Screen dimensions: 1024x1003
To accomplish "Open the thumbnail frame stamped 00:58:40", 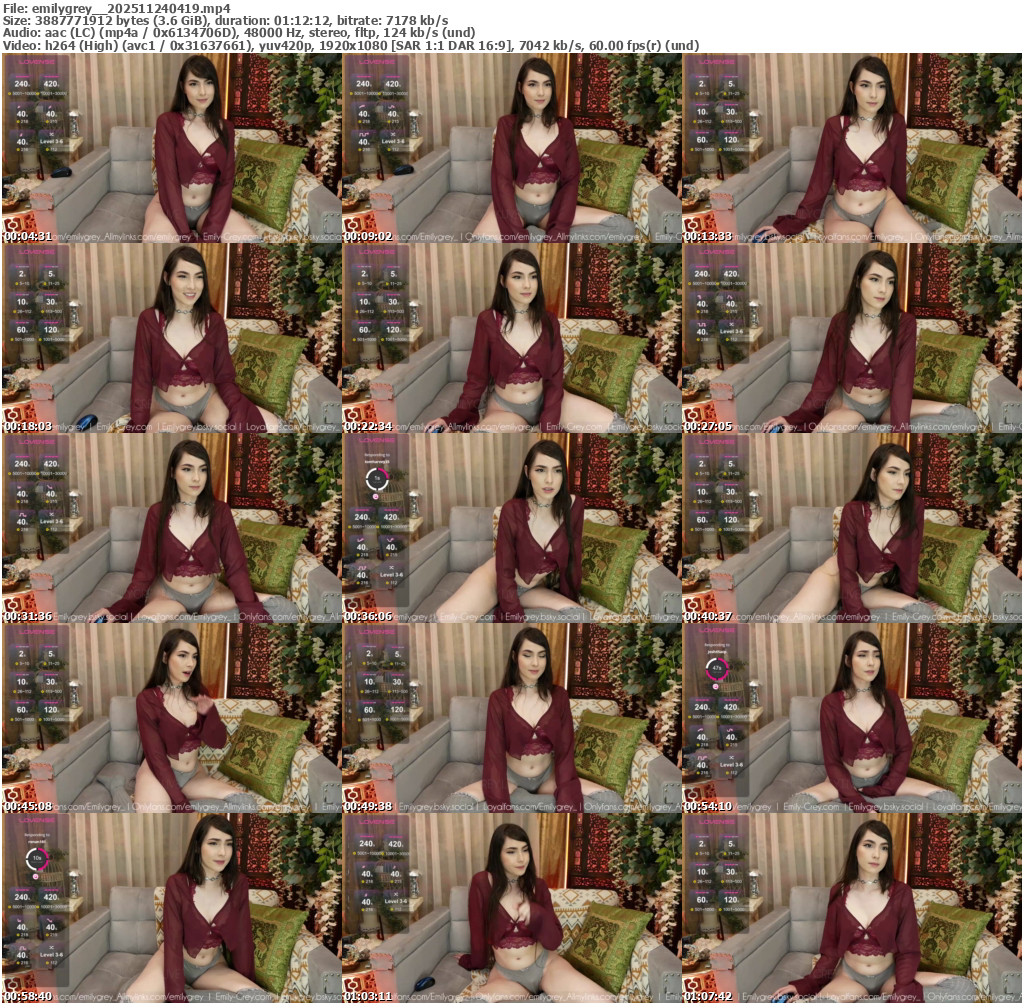I will [x=172, y=908].
